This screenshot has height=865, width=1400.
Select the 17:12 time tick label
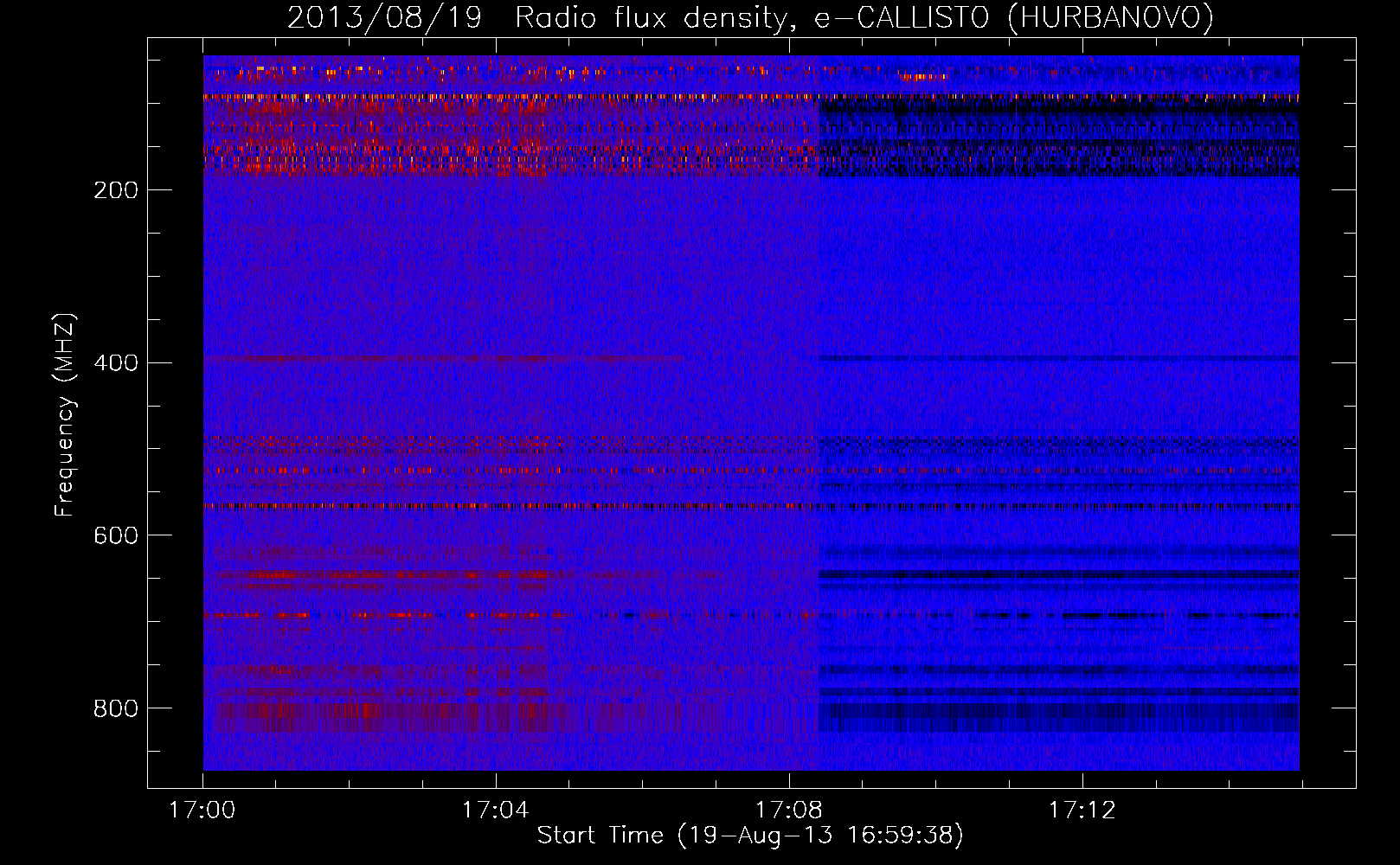tap(1082, 811)
